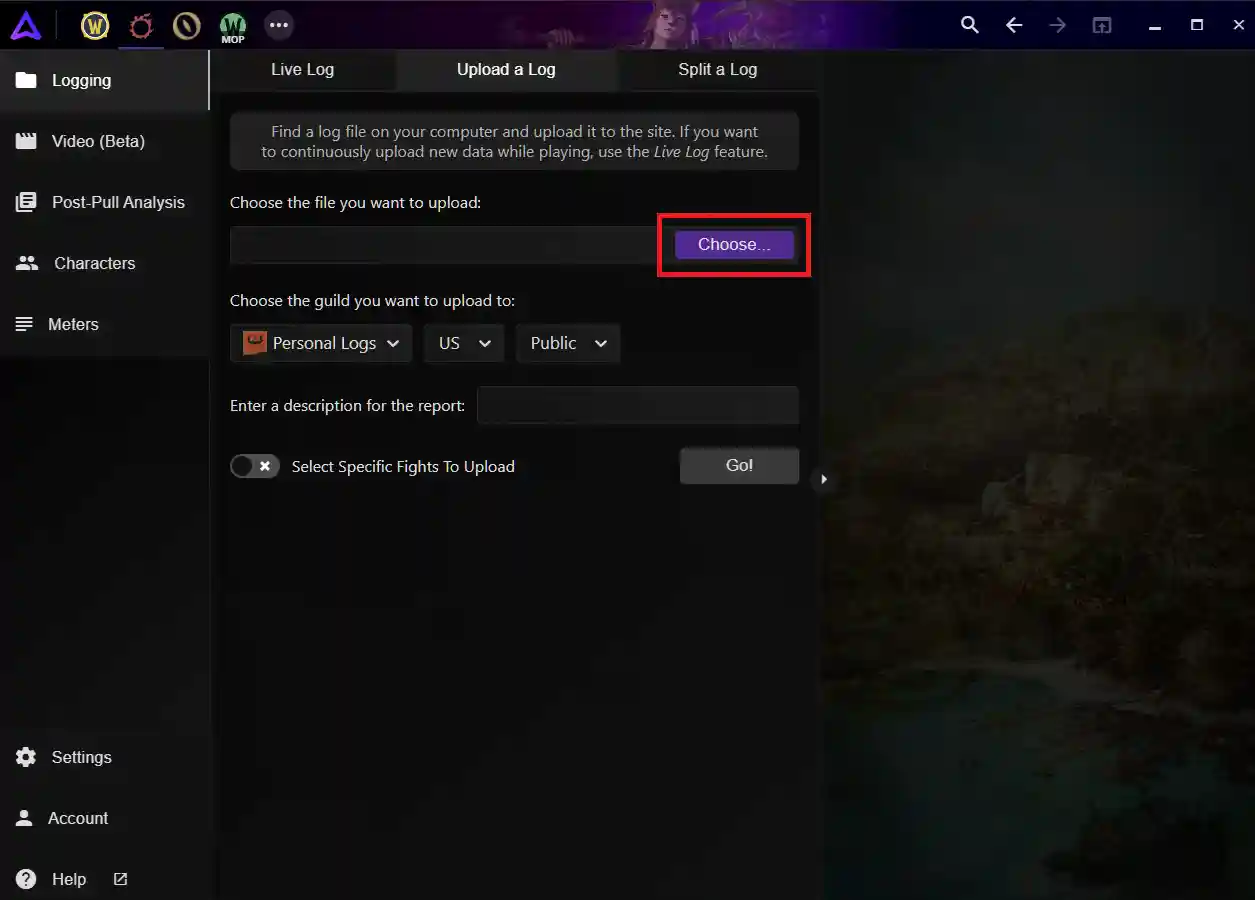Open the Public visibility dropdown
Viewport: 1255px width, 900px height.
tap(567, 343)
